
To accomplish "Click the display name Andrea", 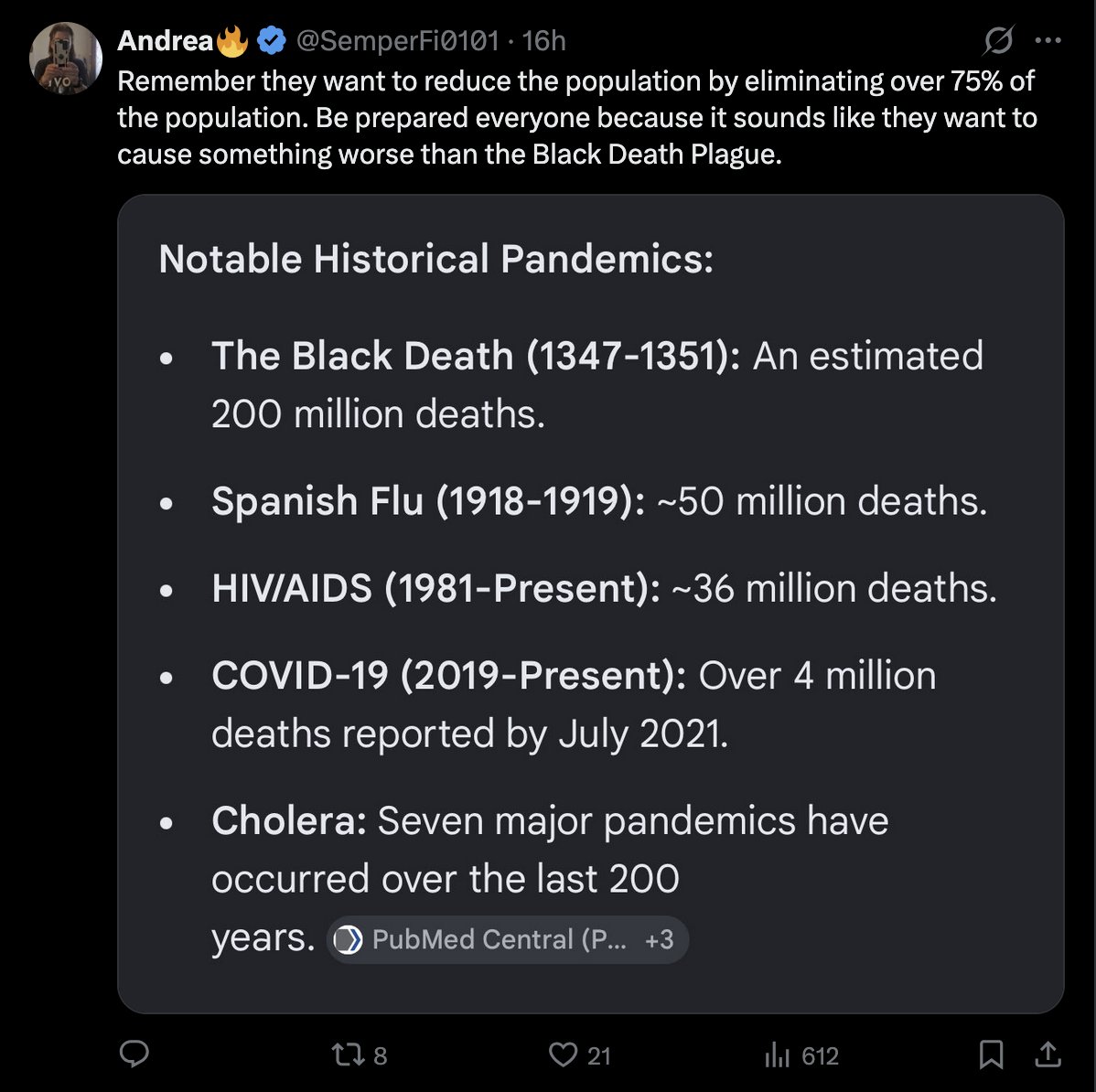I will pyautogui.click(x=165, y=40).
